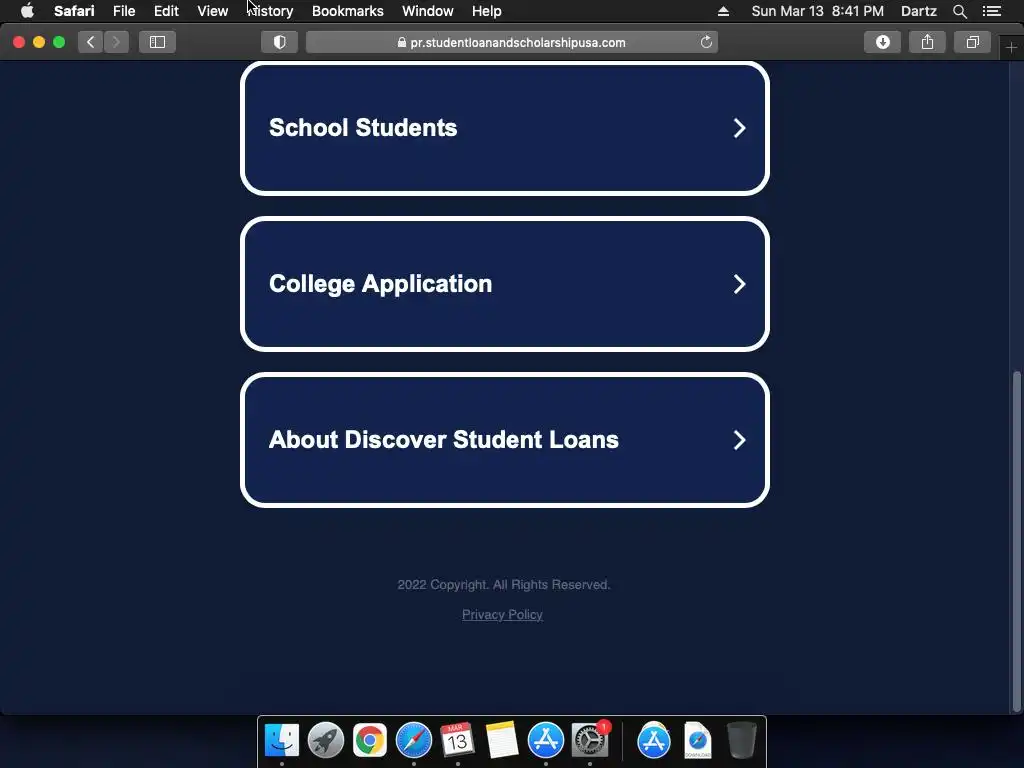Click the page vertical scrollbar thumb
This screenshot has height=768, width=1024.
pyautogui.click(x=1016, y=541)
